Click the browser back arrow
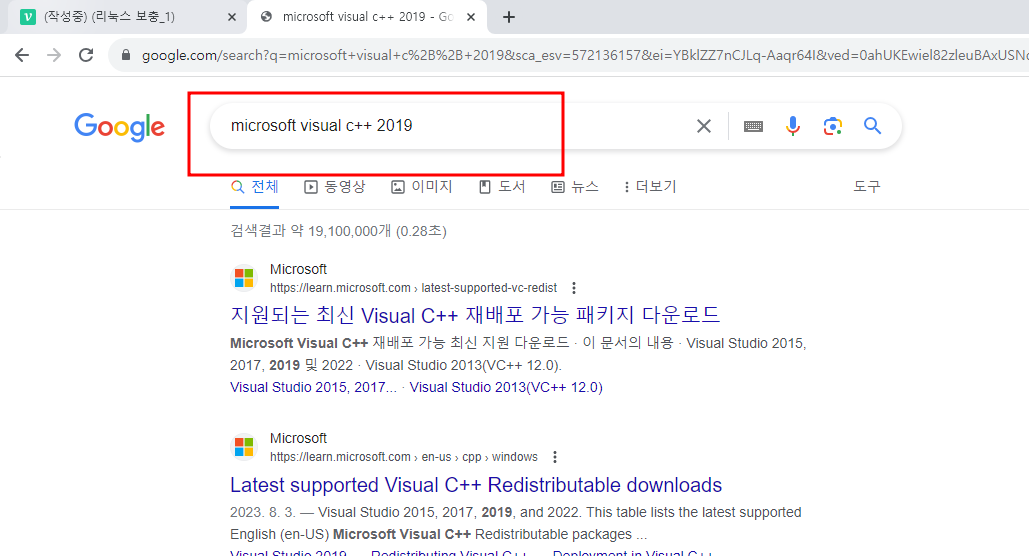1029x556 pixels. click(x=22, y=55)
